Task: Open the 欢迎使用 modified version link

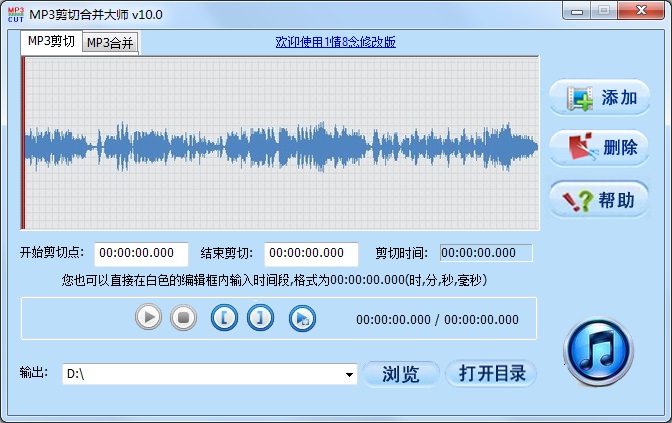Action: (336, 42)
